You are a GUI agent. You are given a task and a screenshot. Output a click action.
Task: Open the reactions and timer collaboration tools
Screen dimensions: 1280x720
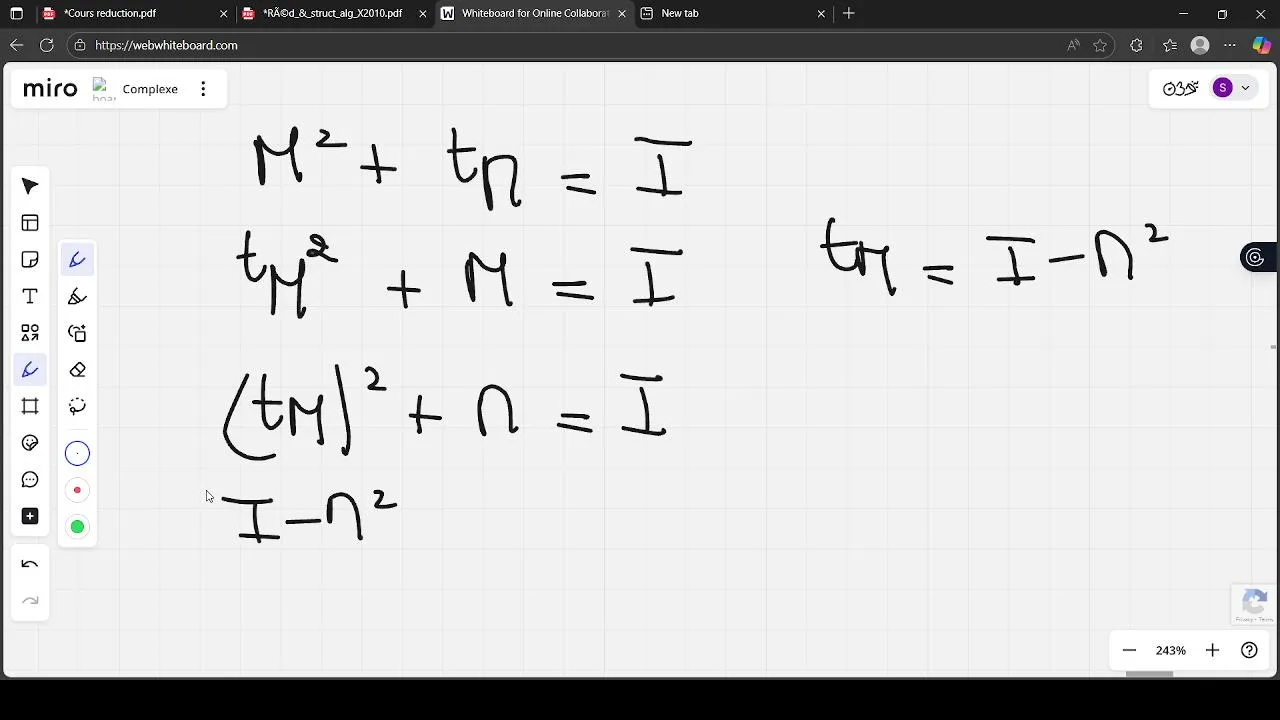point(1180,88)
